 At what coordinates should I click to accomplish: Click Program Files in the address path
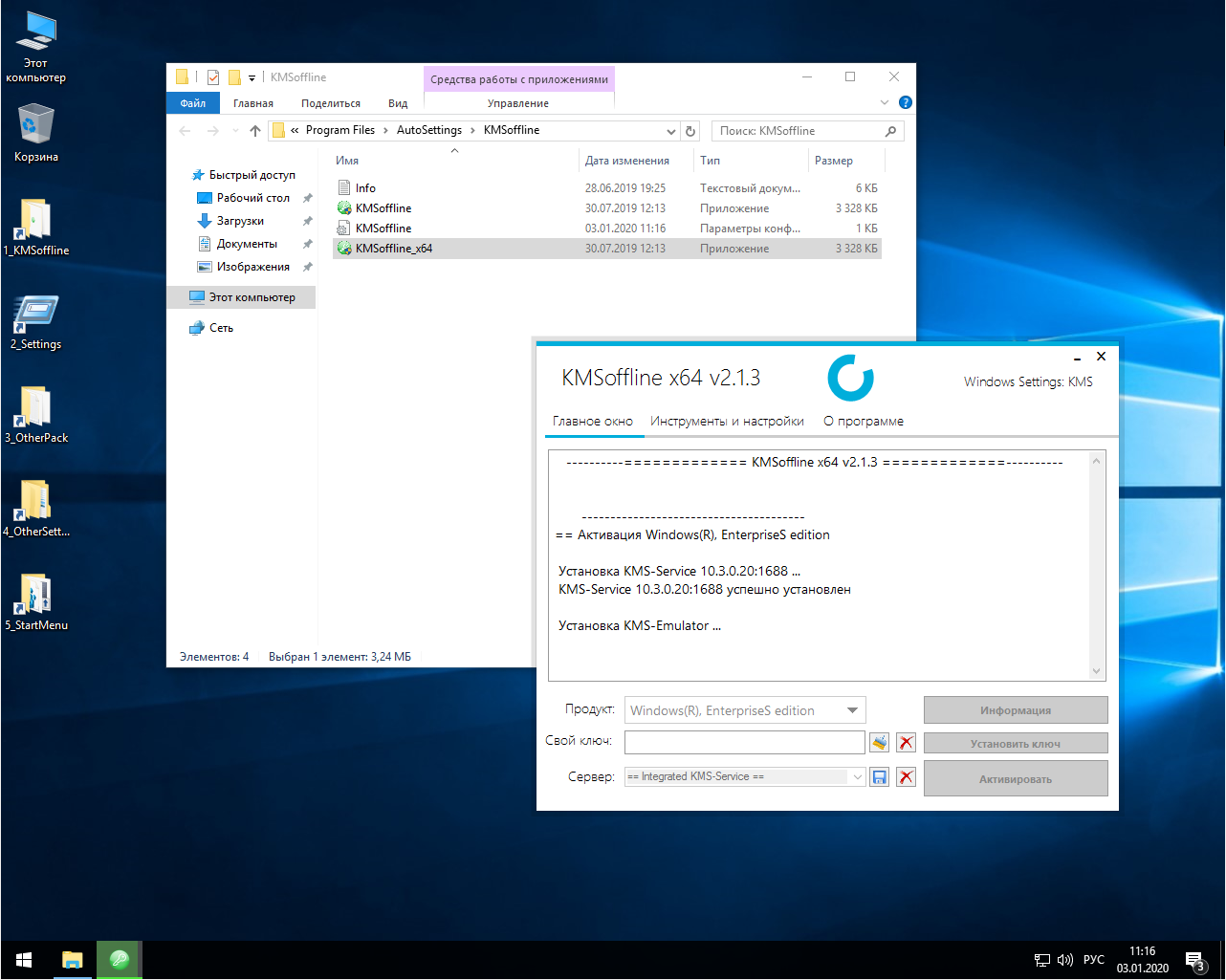coord(340,130)
